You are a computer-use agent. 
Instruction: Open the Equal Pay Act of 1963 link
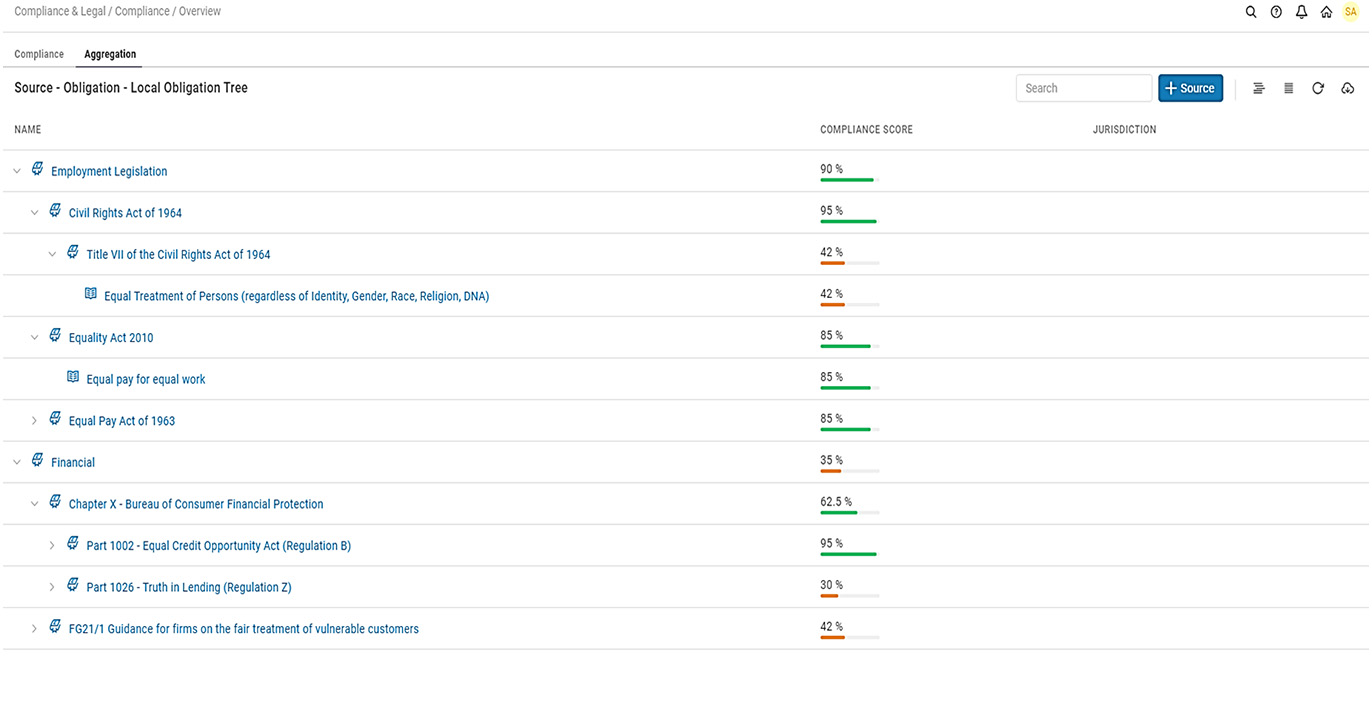tap(122, 421)
